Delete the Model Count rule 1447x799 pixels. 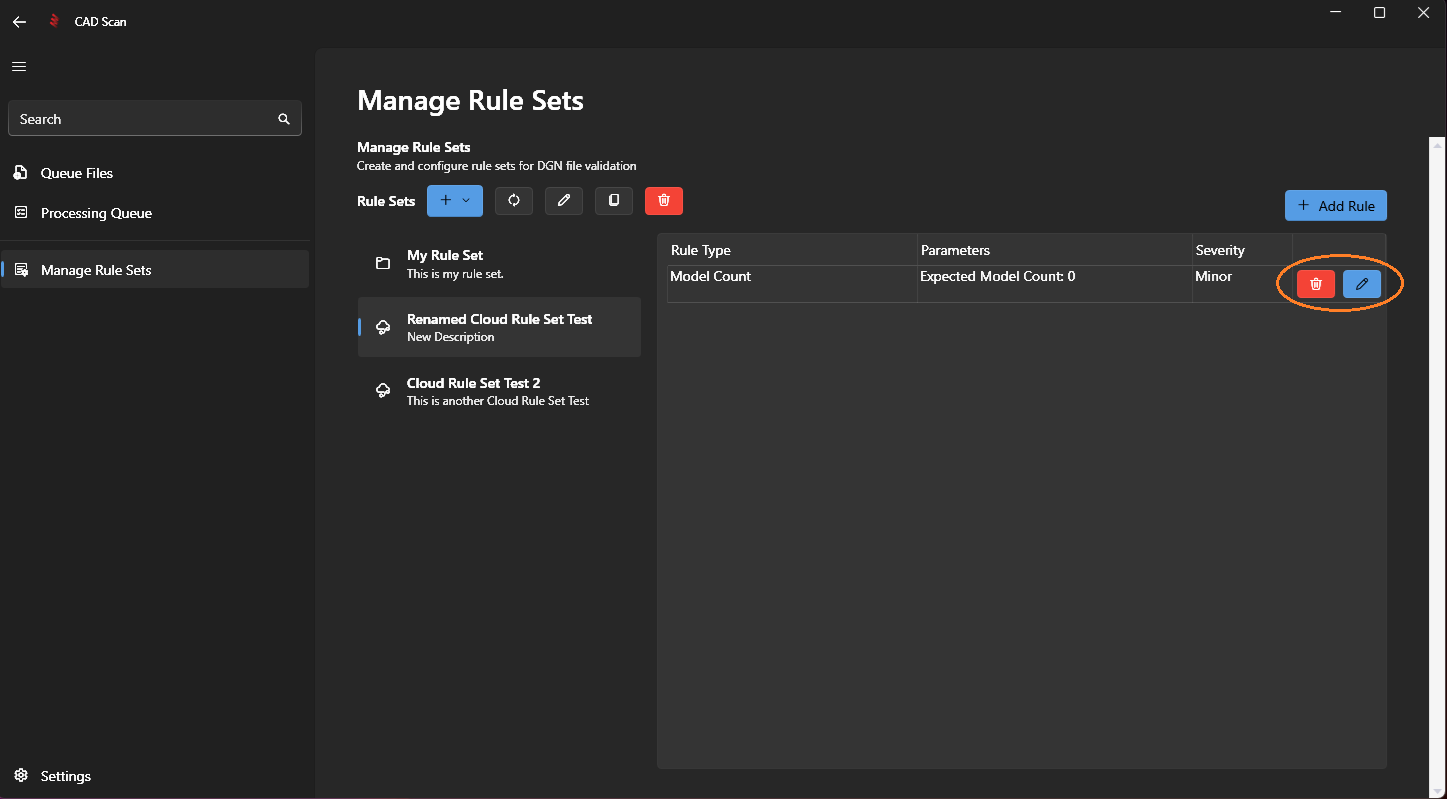tap(1315, 285)
